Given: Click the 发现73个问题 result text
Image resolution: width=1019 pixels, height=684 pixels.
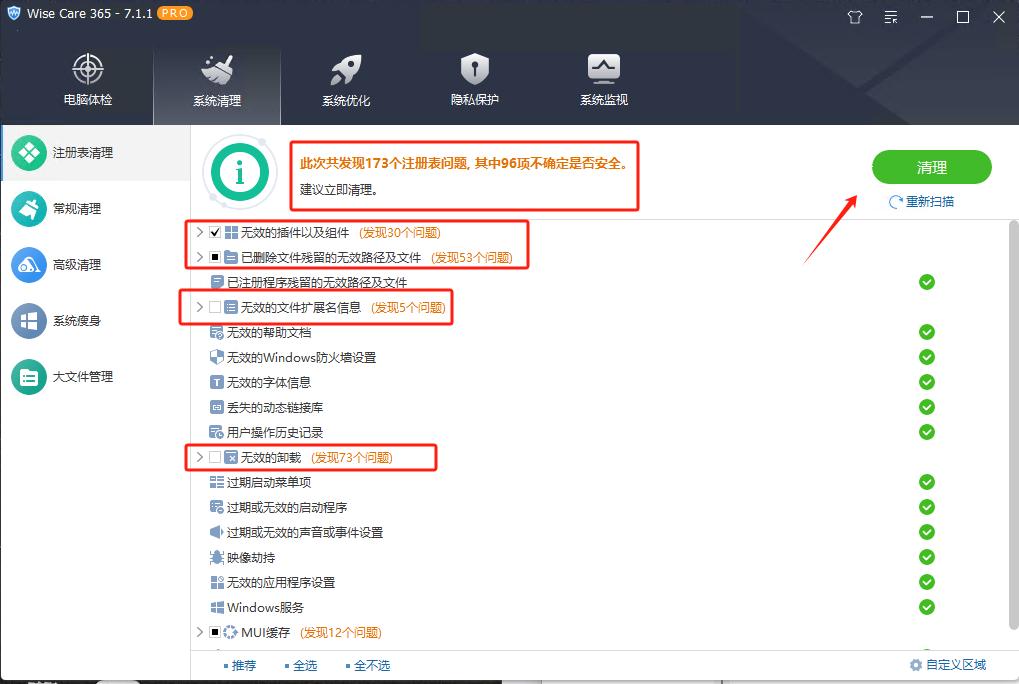Looking at the screenshot, I should [352, 457].
